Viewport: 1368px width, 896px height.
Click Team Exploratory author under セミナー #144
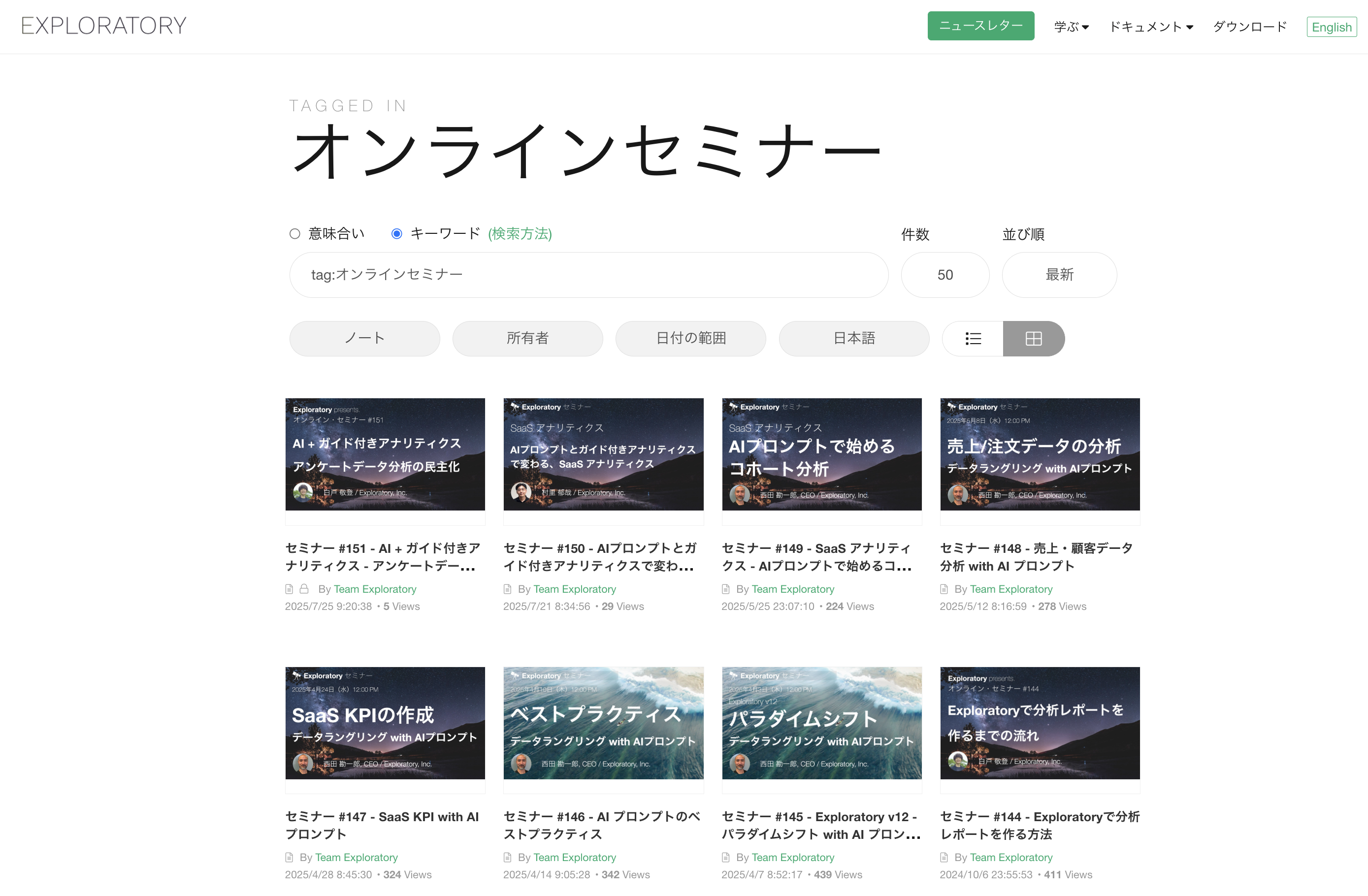[1011, 858]
